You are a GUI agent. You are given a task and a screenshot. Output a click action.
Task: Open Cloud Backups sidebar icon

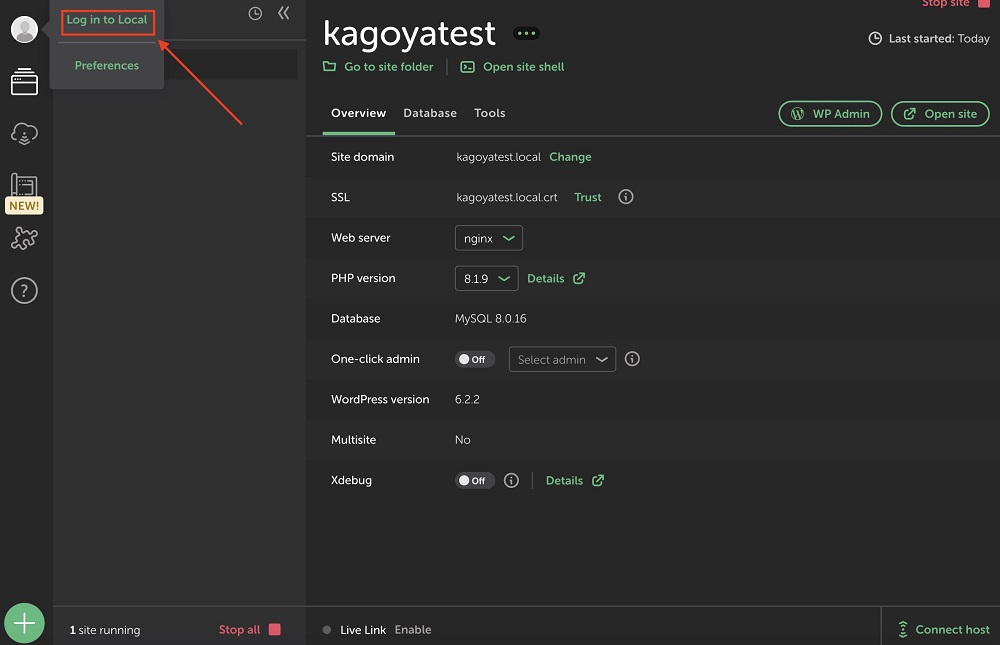(24, 133)
